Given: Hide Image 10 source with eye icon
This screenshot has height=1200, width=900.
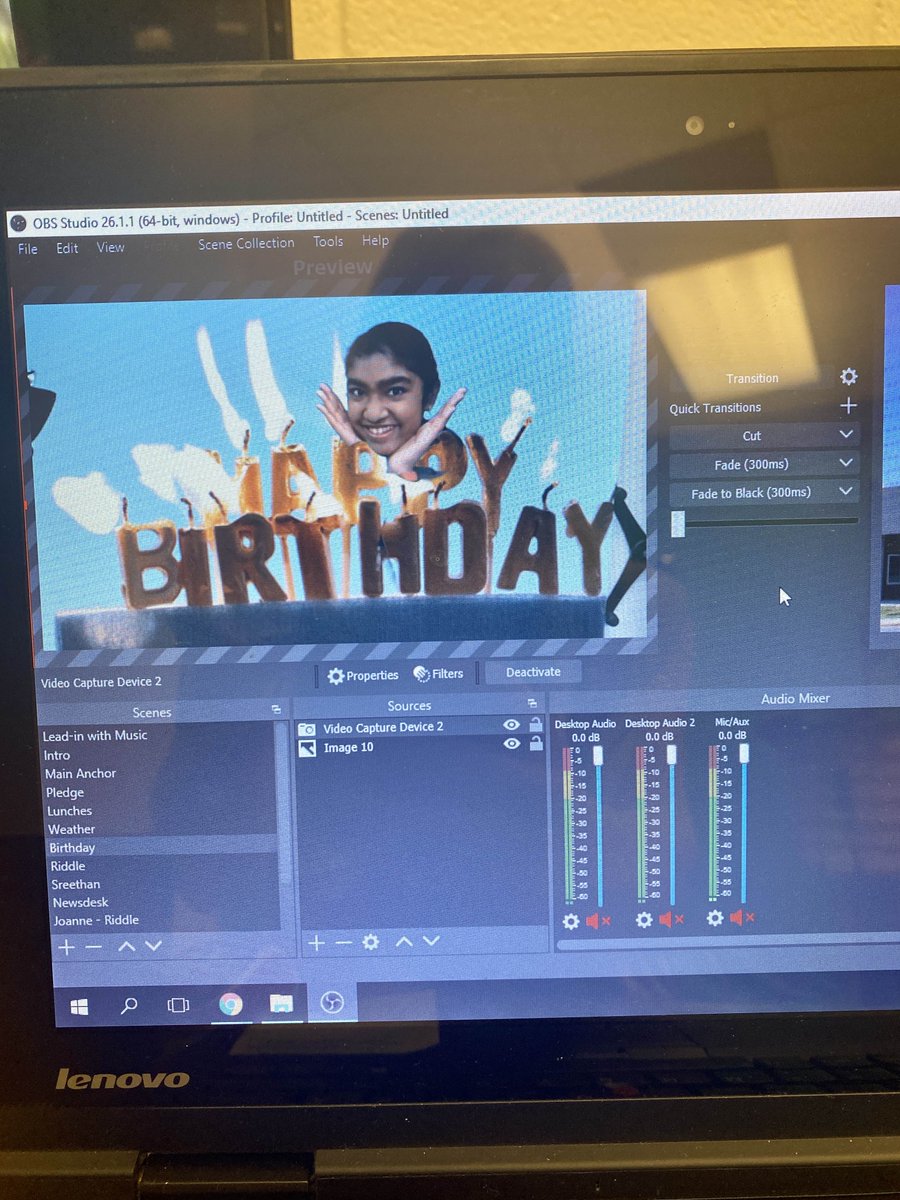Looking at the screenshot, I should tap(512, 744).
